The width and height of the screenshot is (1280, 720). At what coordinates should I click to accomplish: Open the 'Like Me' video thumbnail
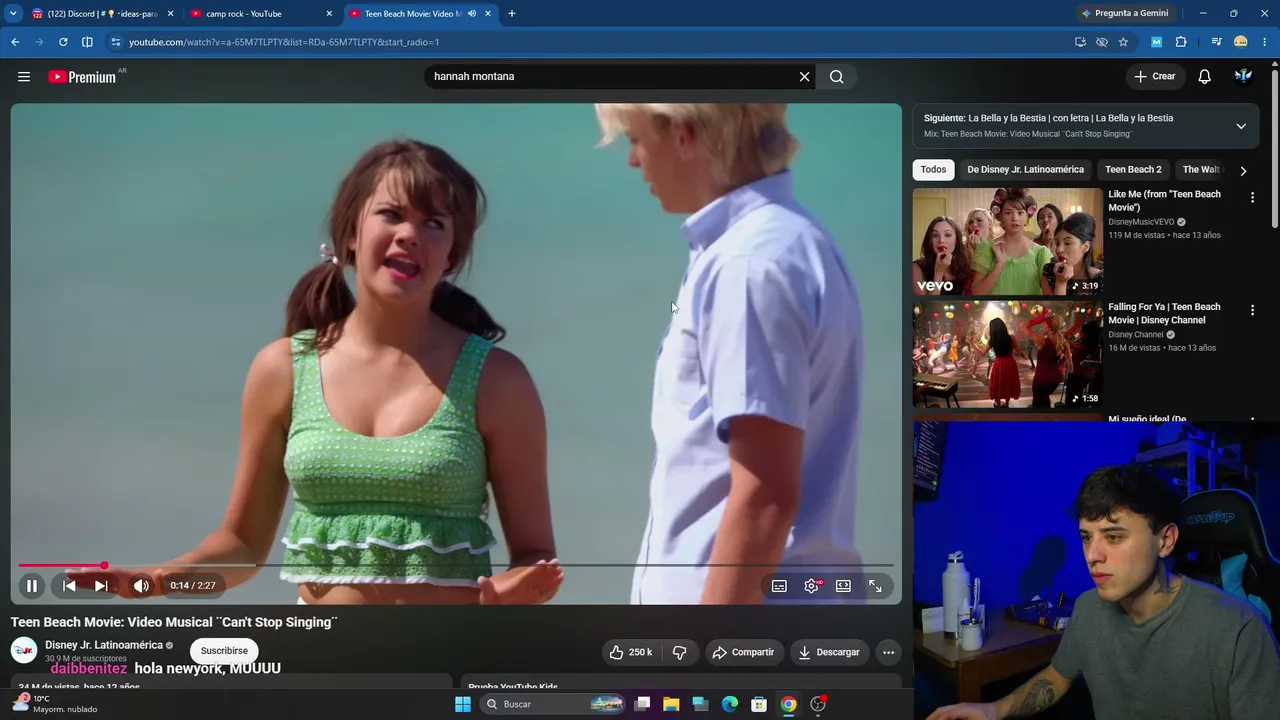pyautogui.click(x=1007, y=242)
